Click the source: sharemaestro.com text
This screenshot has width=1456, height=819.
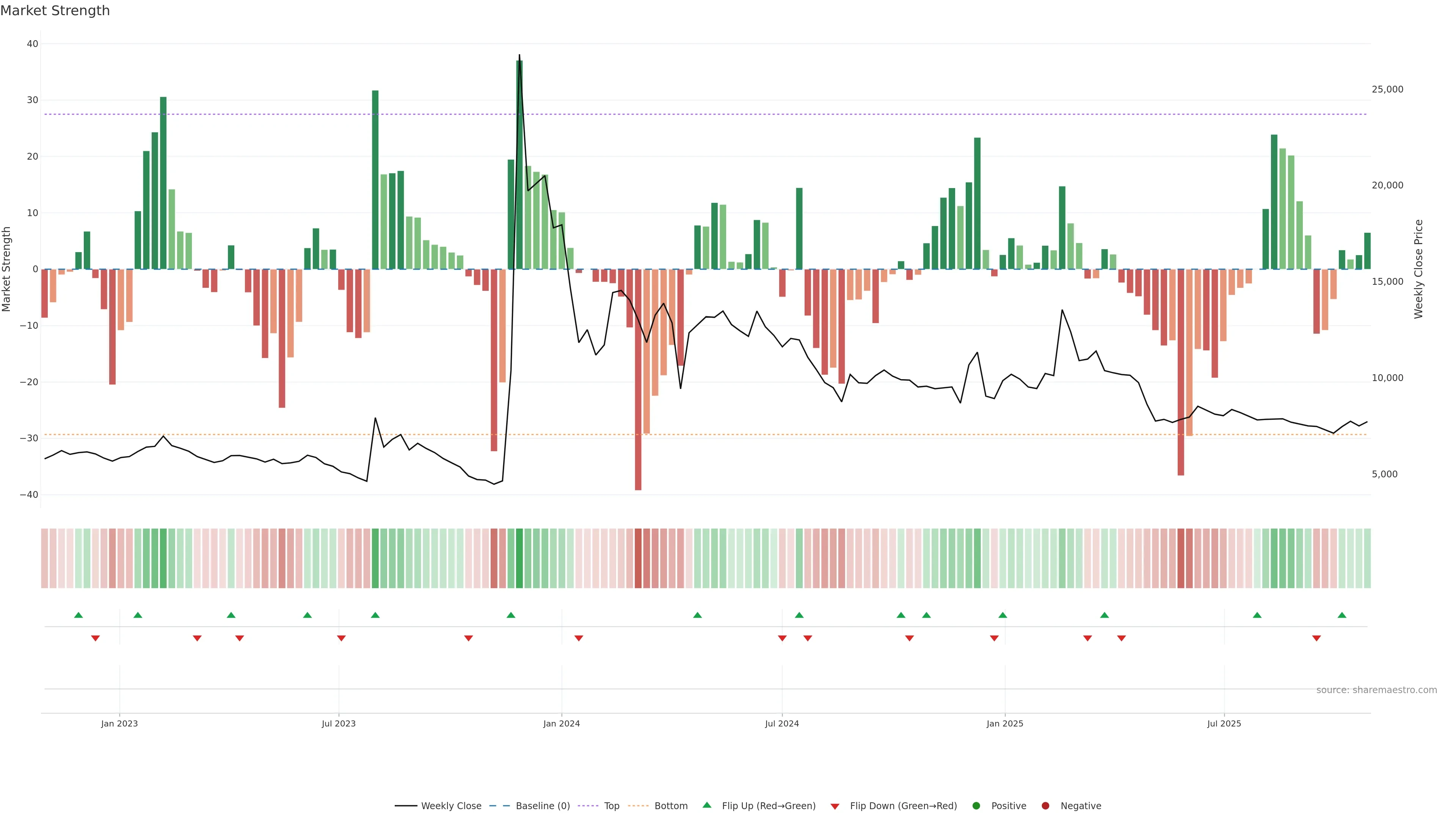[x=1376, y=690]
